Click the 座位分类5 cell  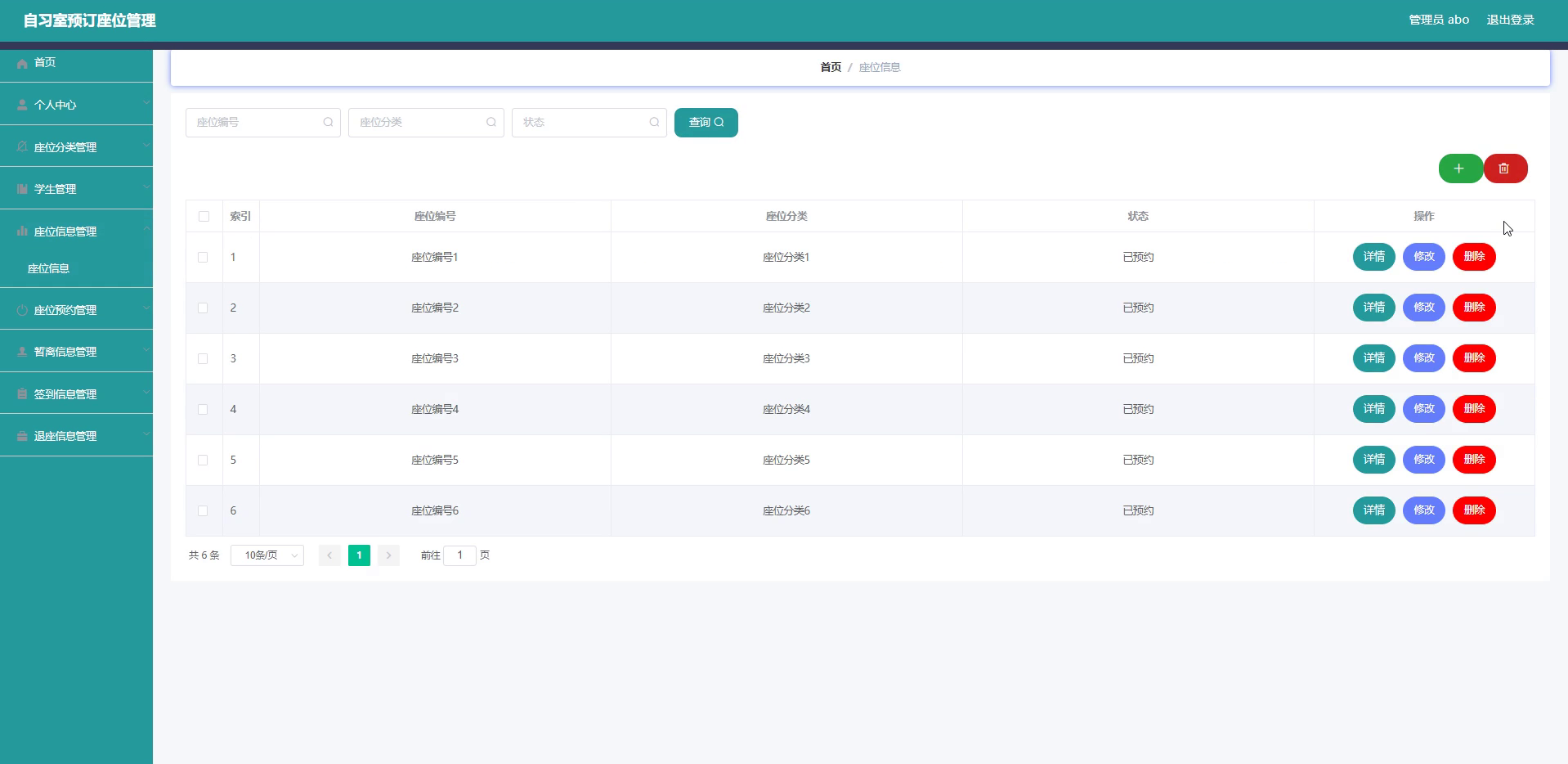pyautogui.click(x=786, y=461)
